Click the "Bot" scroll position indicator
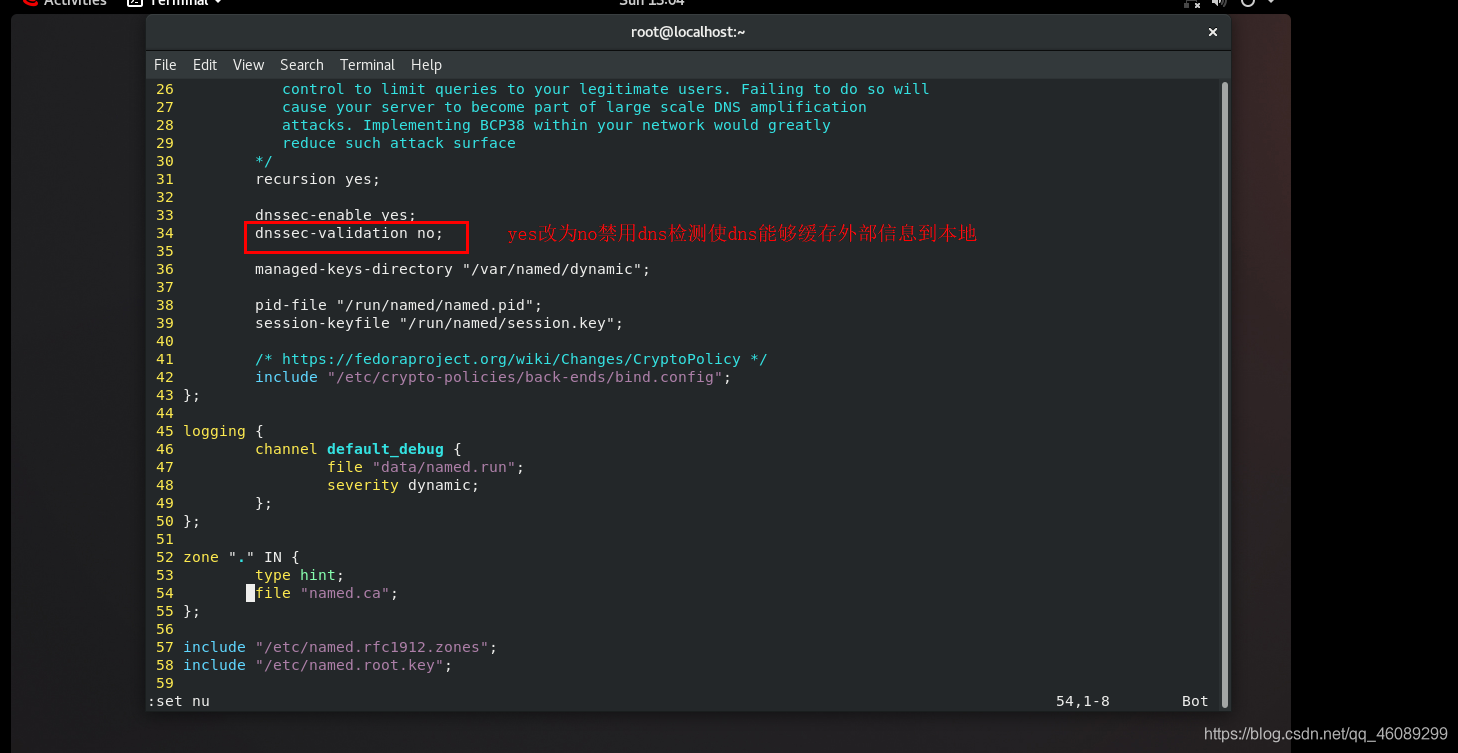 click(x=1195, y=701)
